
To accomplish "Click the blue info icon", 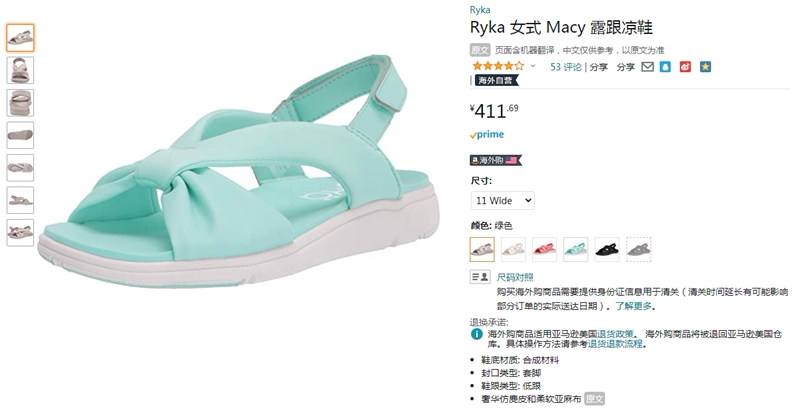I will (477, 333).
